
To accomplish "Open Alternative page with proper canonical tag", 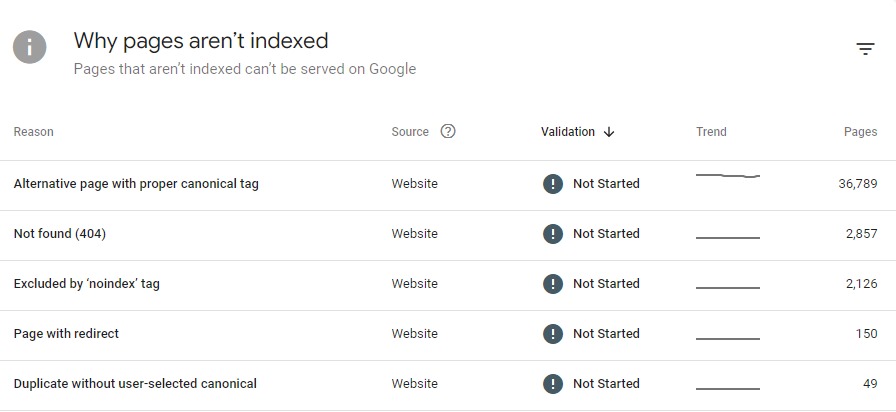I will (136, 184).
